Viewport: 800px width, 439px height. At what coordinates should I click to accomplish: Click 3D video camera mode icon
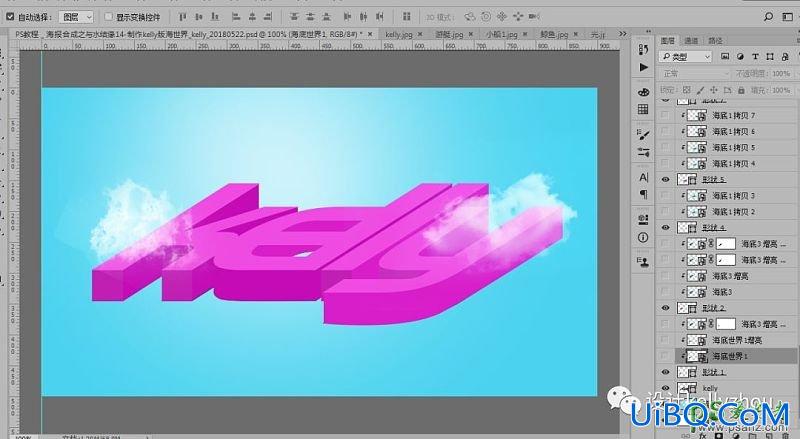pos(534,17)
